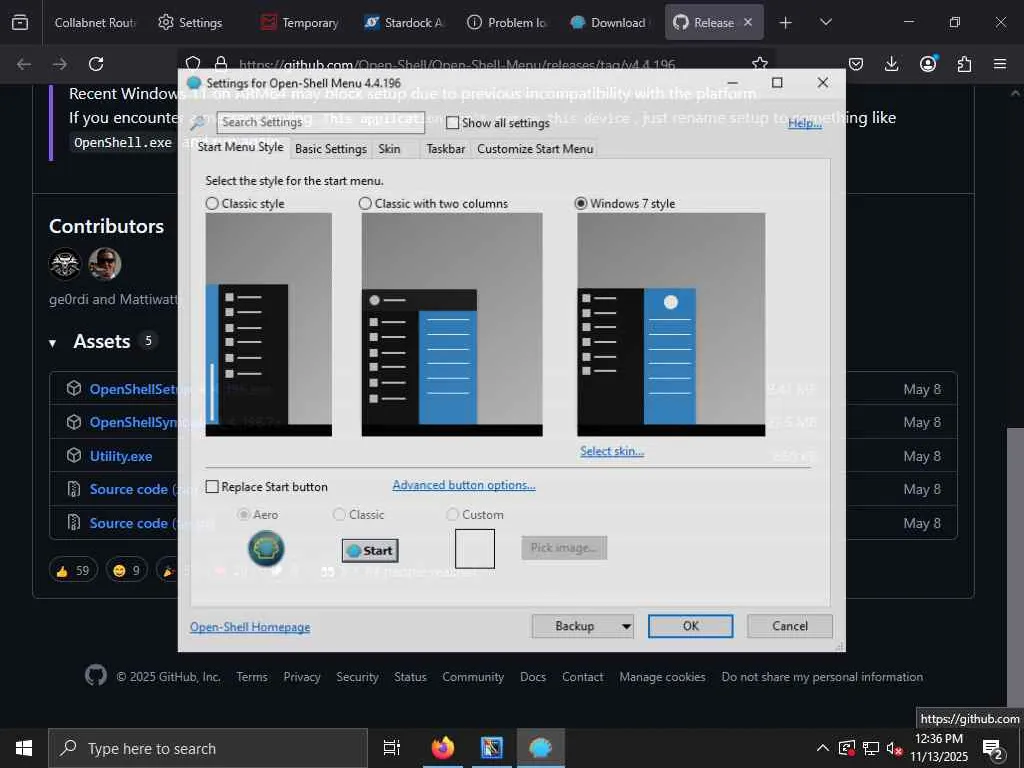Open the Customize Start Menu tab
Image resolution: width=1024 pixels, height=768 pixels.
pos(535,149)
